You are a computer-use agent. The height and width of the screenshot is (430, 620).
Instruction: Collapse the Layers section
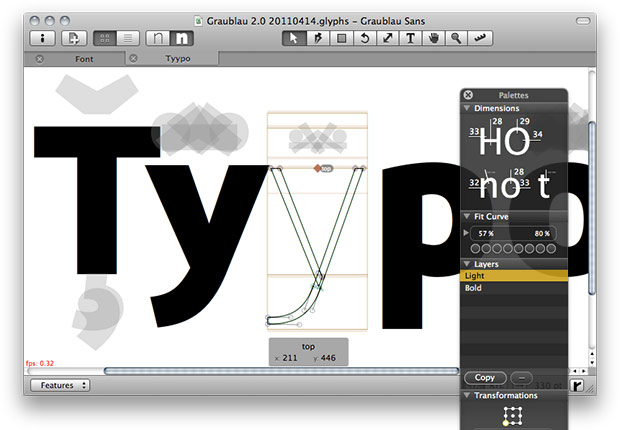tap(467, 263)
